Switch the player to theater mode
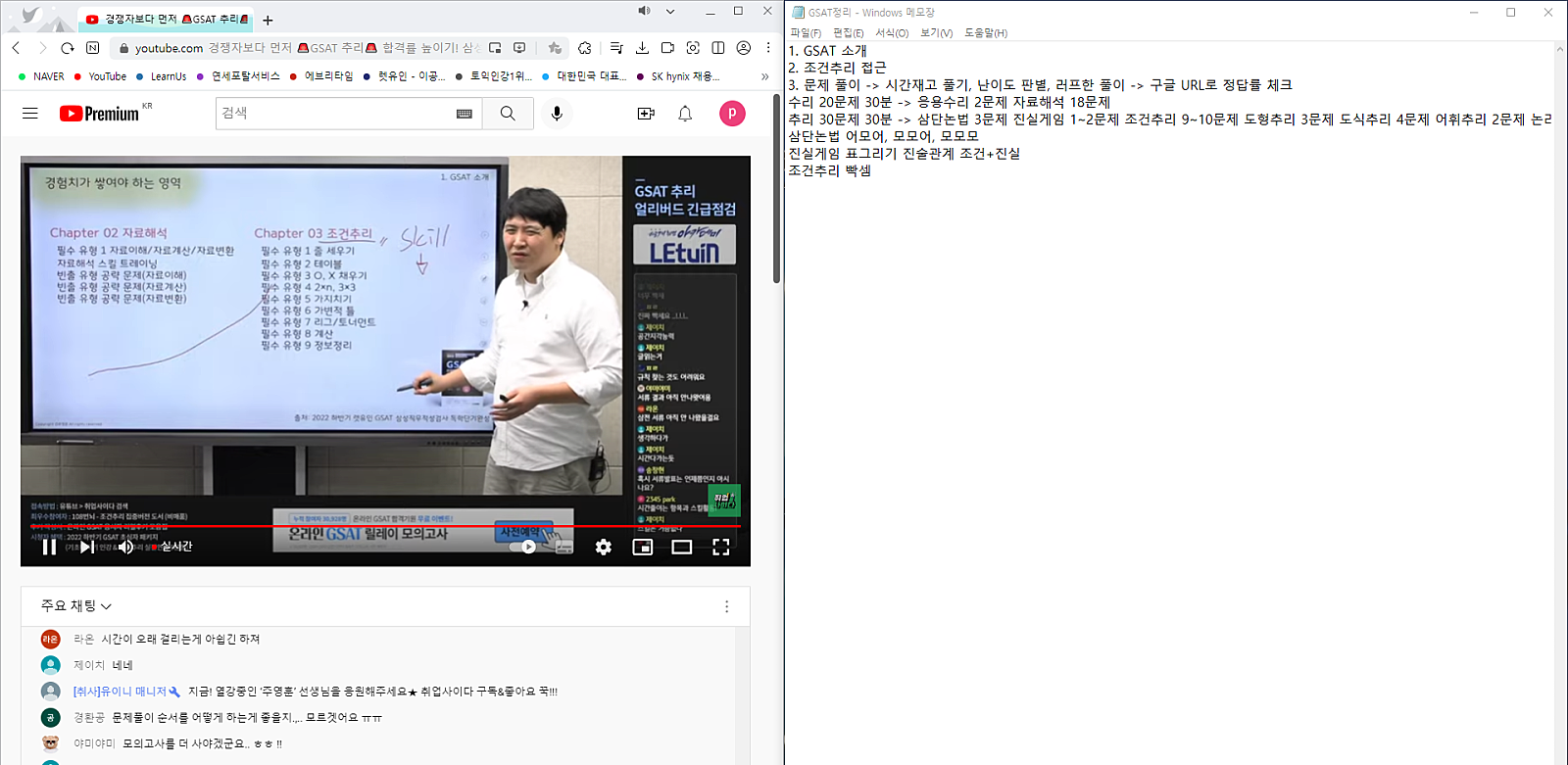The height and width of the screenshot is (765, 1568). pos(682,547)
